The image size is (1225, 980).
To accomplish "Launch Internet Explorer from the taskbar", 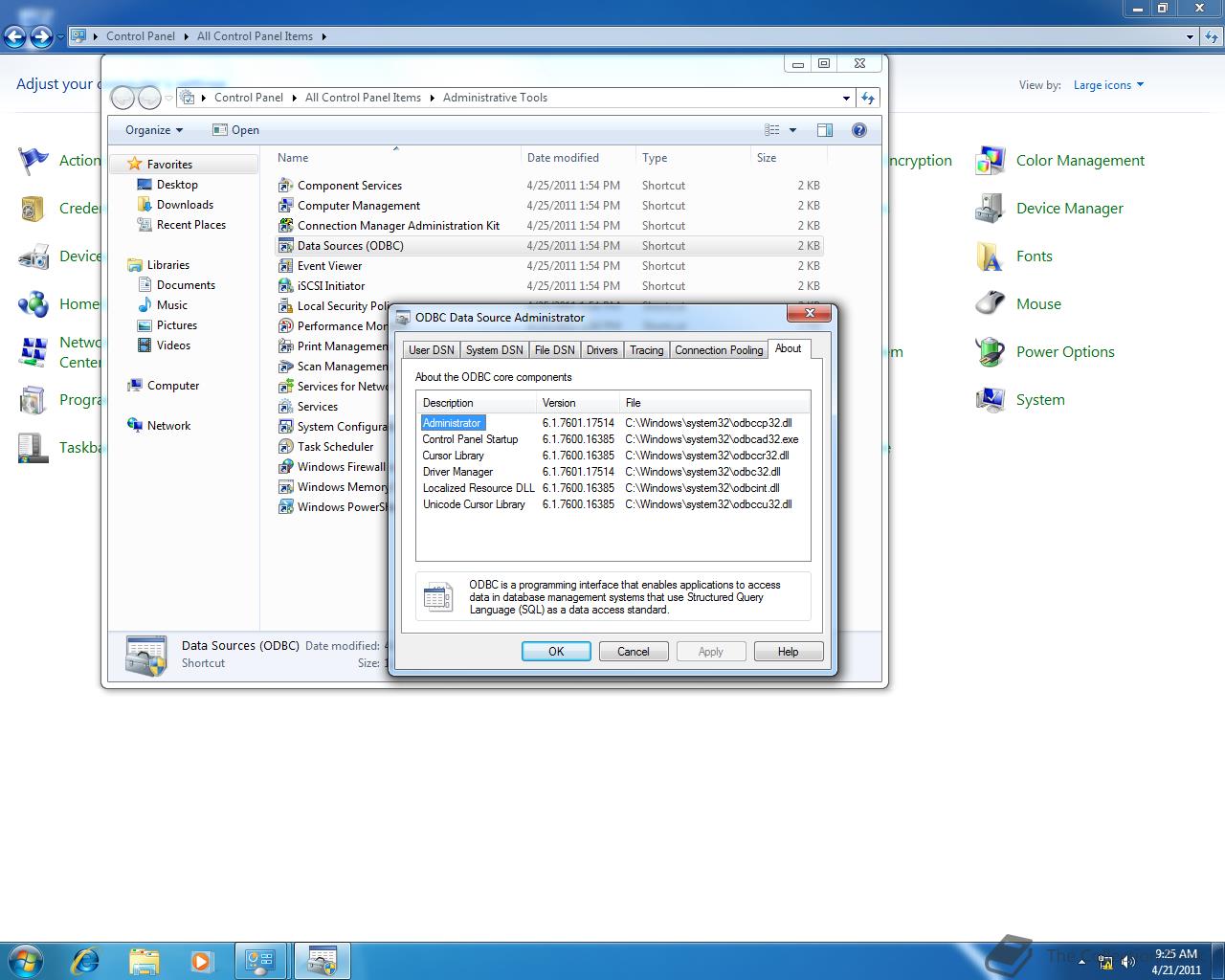I will (86, 960).
